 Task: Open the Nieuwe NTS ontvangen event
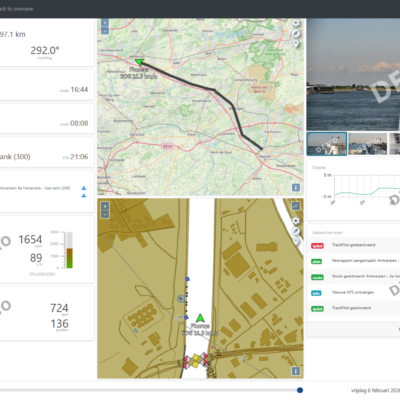353,293
